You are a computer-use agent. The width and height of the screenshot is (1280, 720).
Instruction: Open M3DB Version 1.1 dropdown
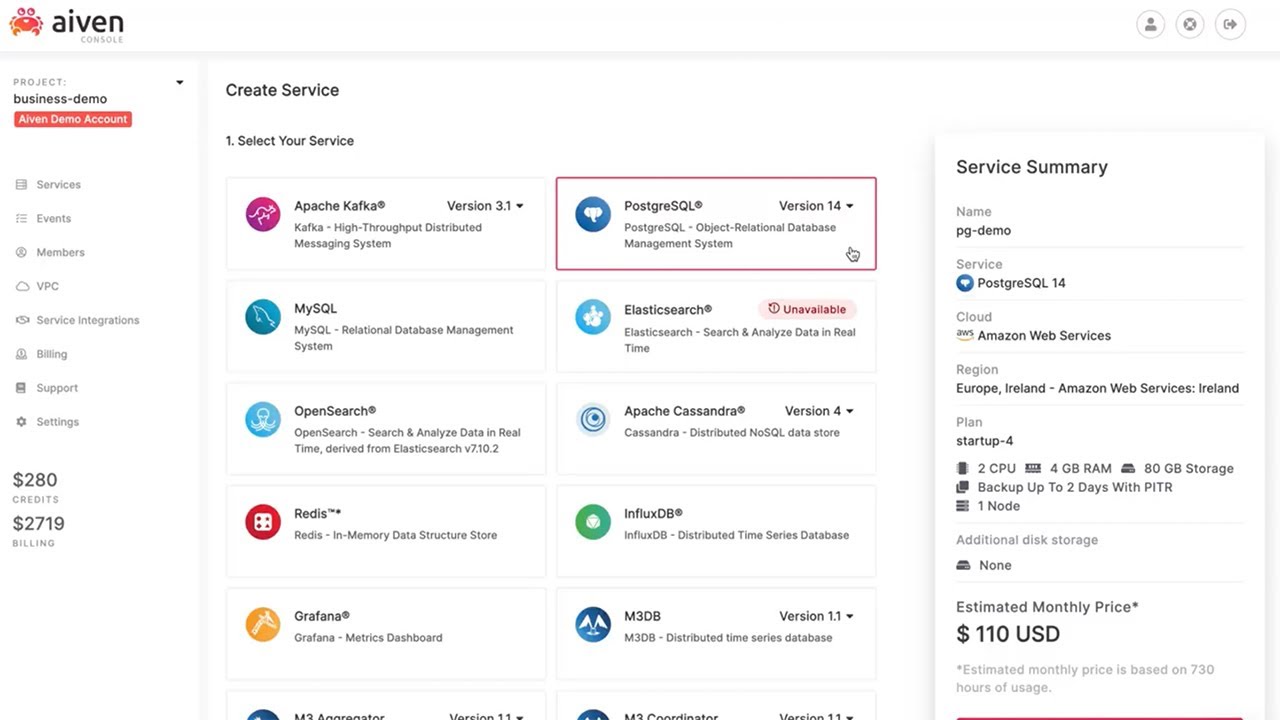pos(816,616)
